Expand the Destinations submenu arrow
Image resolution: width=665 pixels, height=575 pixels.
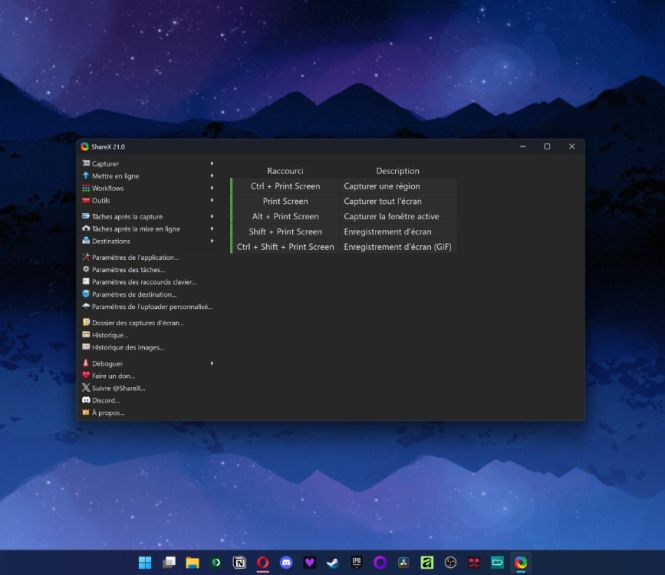click(x=212, y=241)
